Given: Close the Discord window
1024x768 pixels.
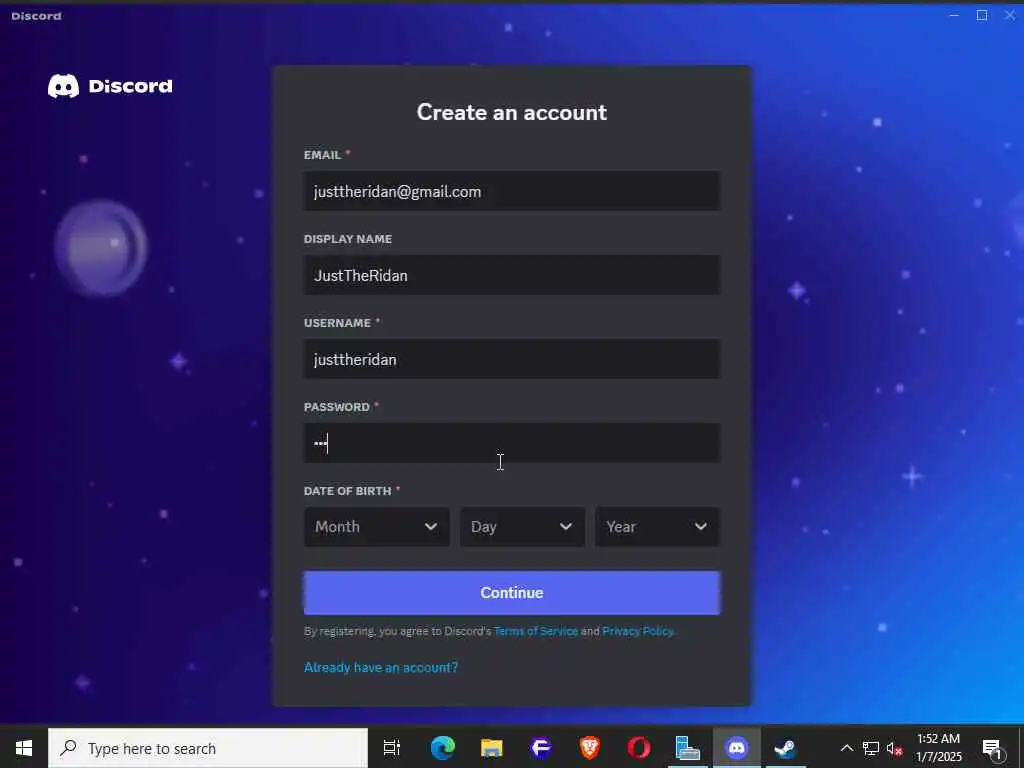Looking at the screenshot, I should (1010, 15).
